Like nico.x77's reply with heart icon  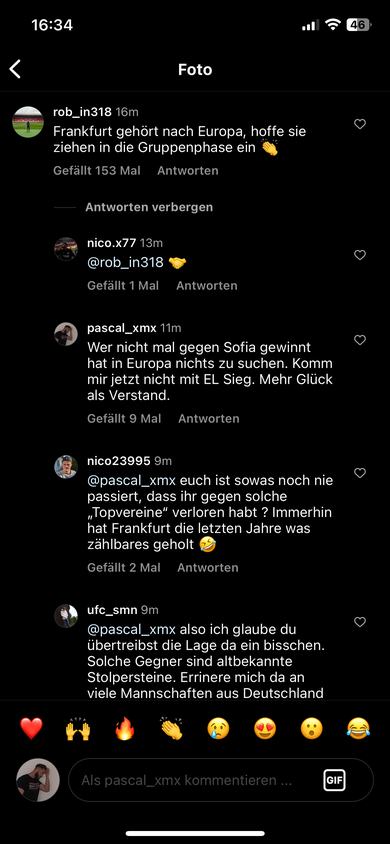pyautogui.click(x=360, y=255)
